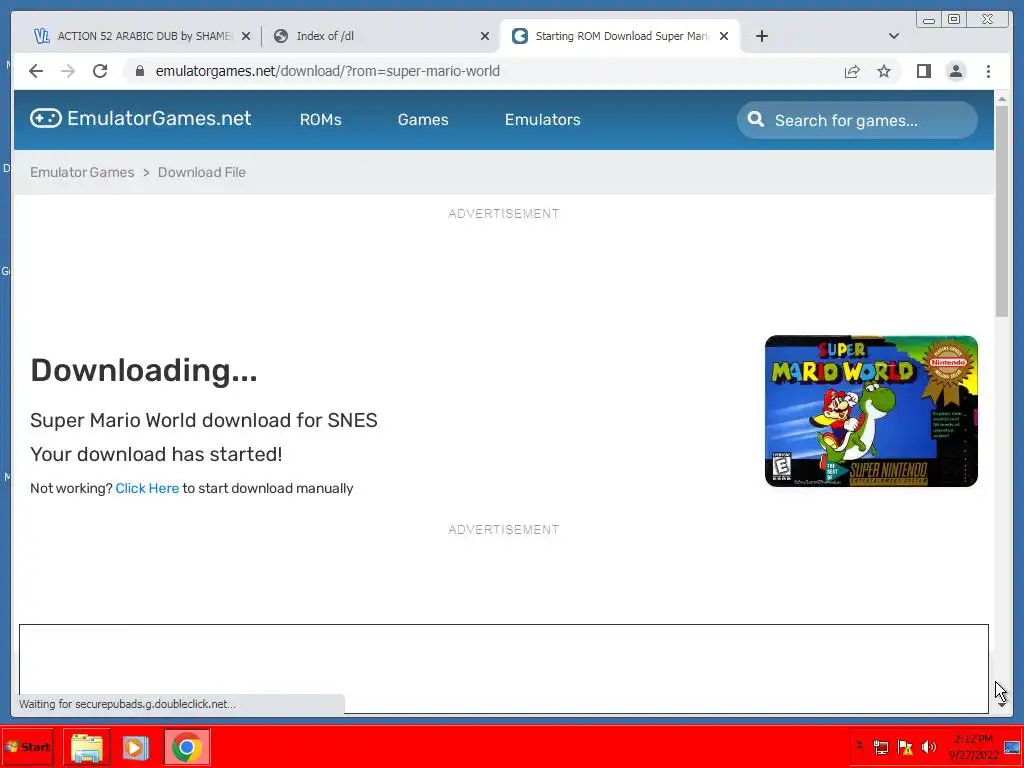This screenshot has height=768, width=1024.
Task: Select the Downloading... heading text
Action: 144,370
